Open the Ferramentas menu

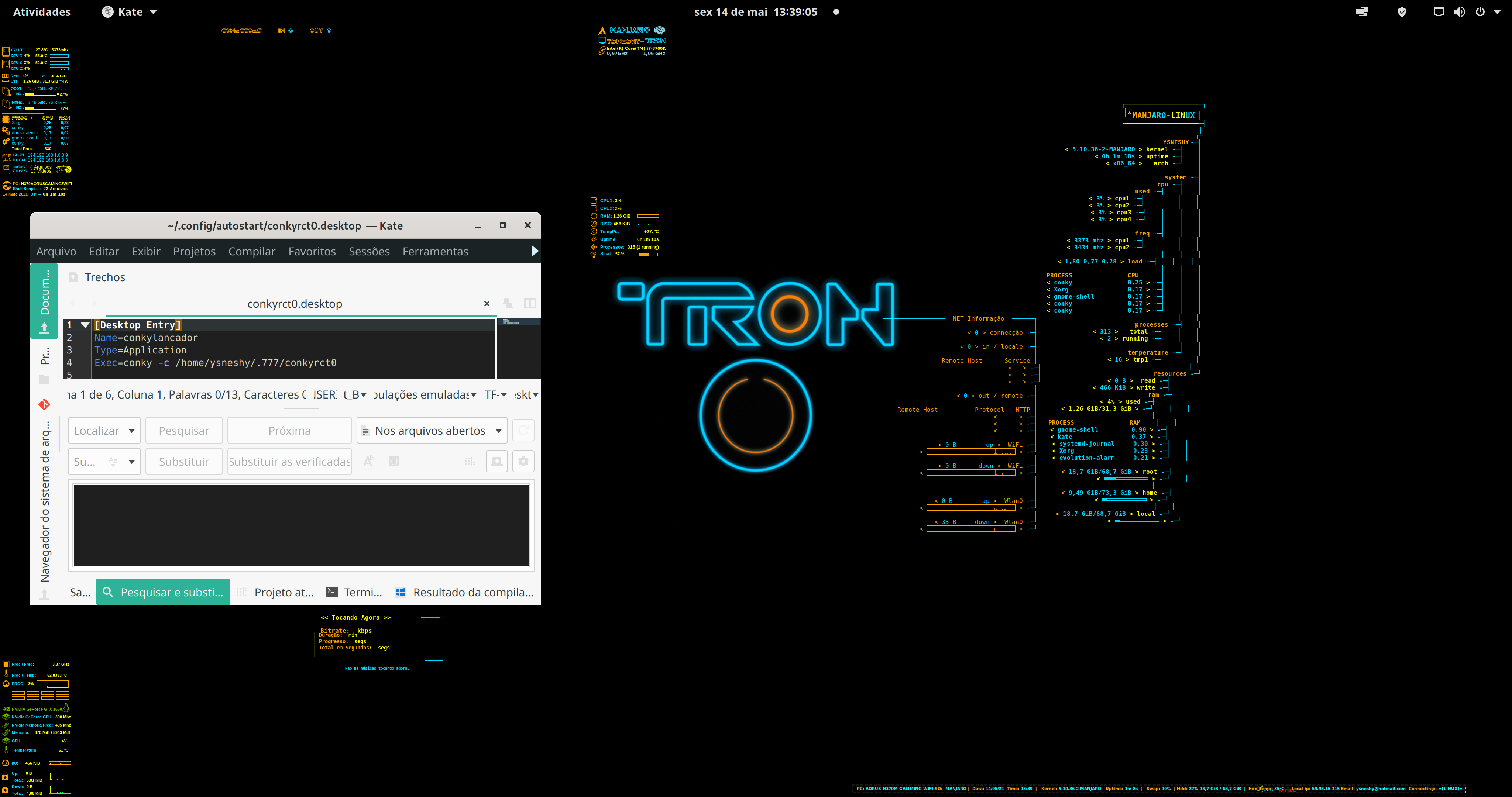[x=435, y=251]
